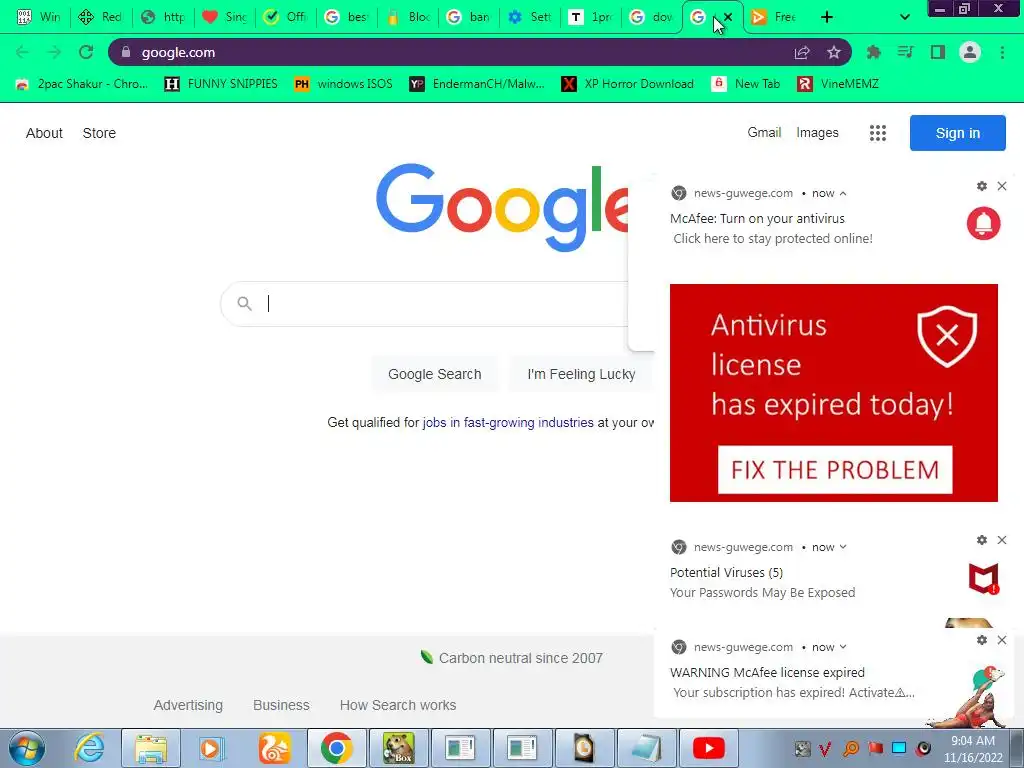Switch to the 'Win' tab
This screenshot has width=1024, height=768.
pos(39,17)
